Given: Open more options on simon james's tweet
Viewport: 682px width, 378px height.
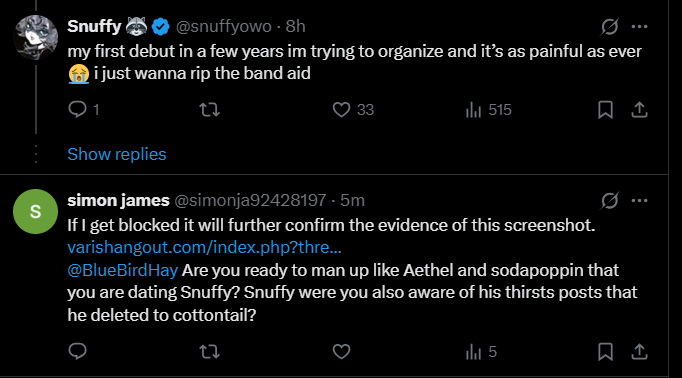Looking at the screenshot, I should tap(639, 201).
